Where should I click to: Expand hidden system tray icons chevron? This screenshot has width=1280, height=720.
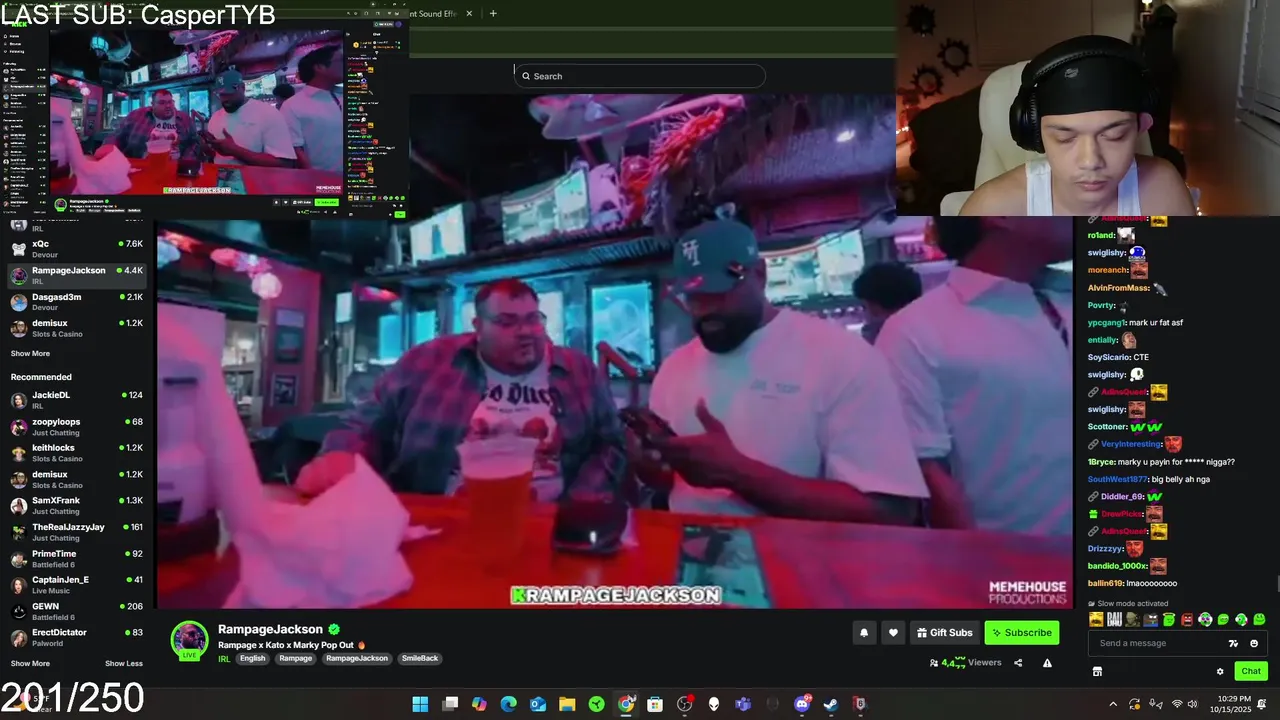(1113, 704)
